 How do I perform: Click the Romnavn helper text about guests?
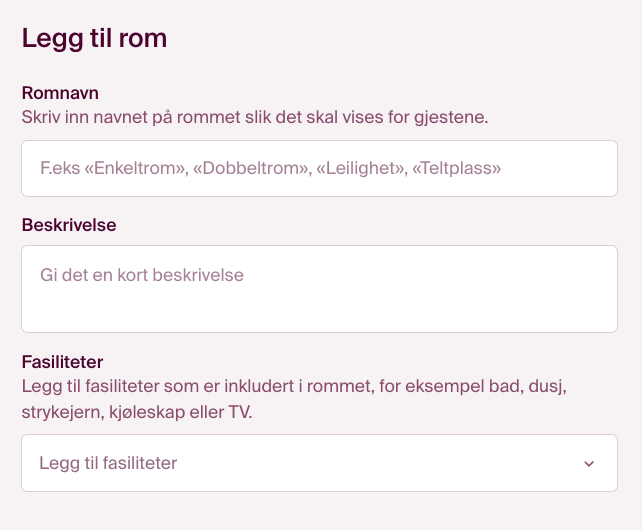click(254, 116)
